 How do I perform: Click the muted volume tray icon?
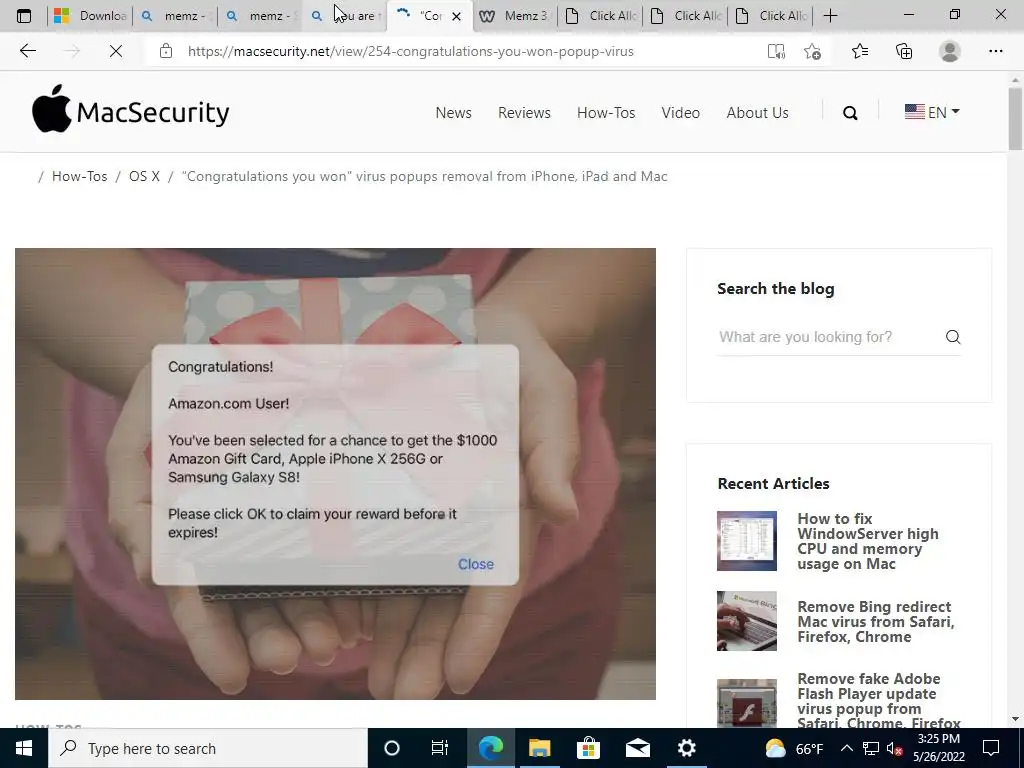[x=895, y=748]
